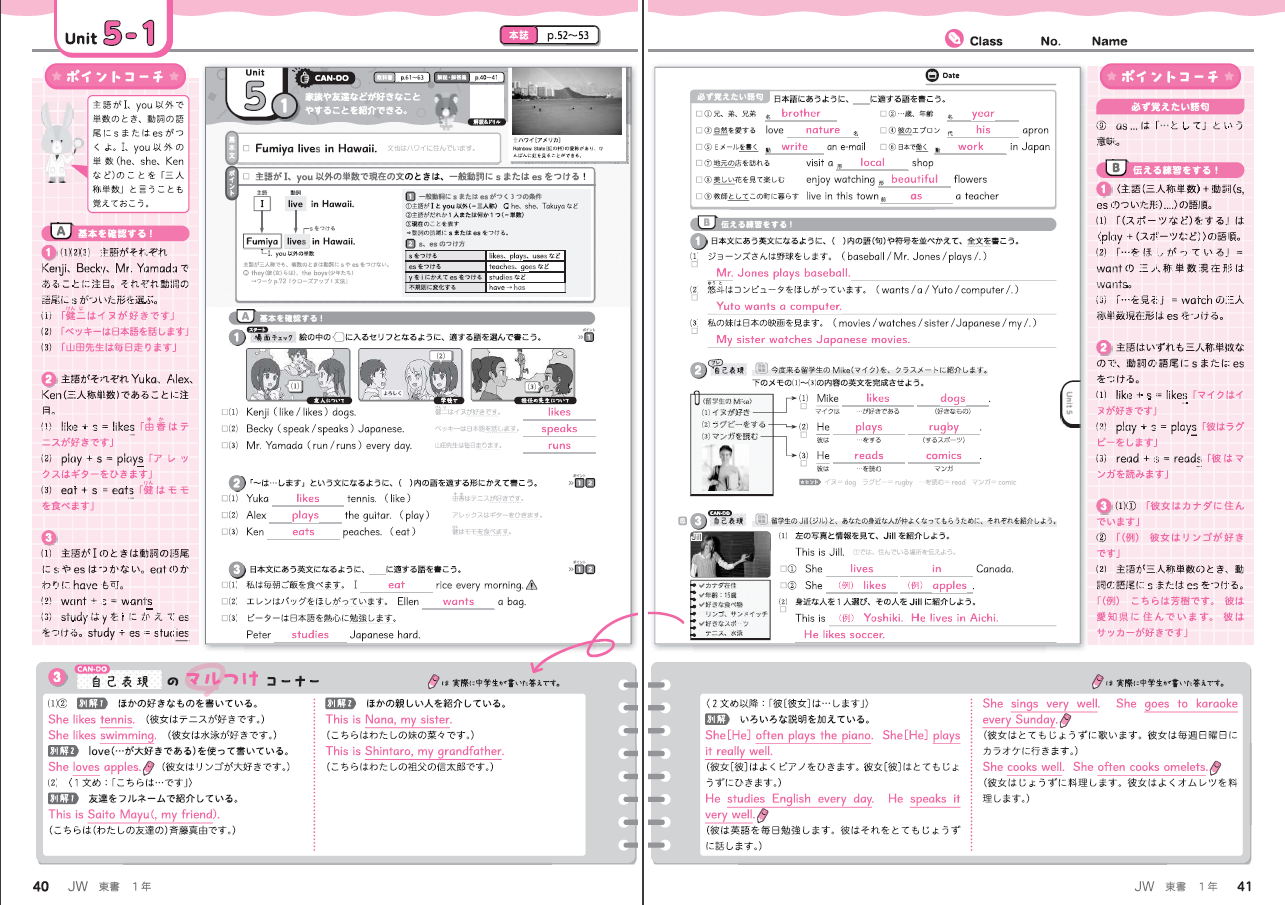Click the 本誌 p.52~53 page reference badge
Image resolution: width=1285 pixels, height=905 pixels.
552,36
